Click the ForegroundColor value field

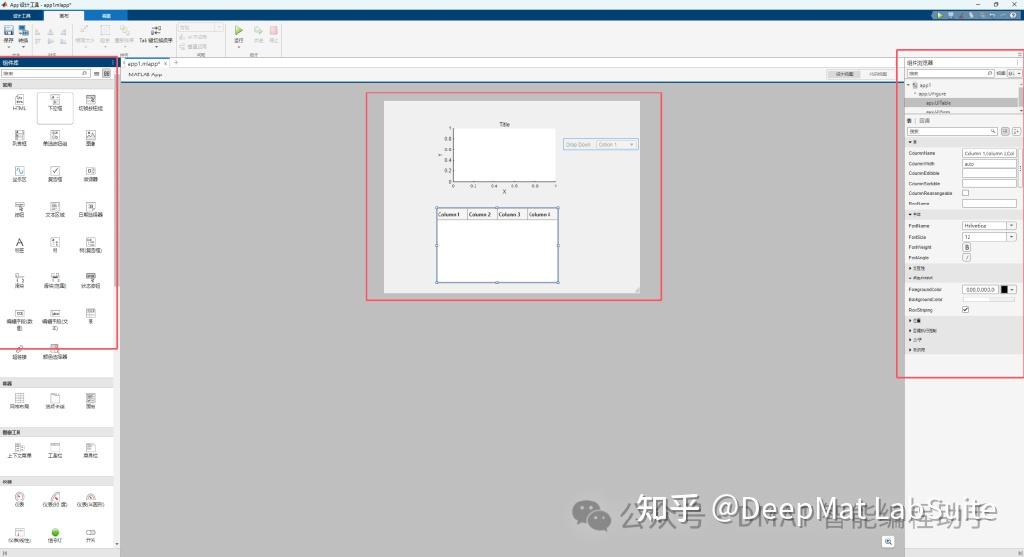pos(980,289)
